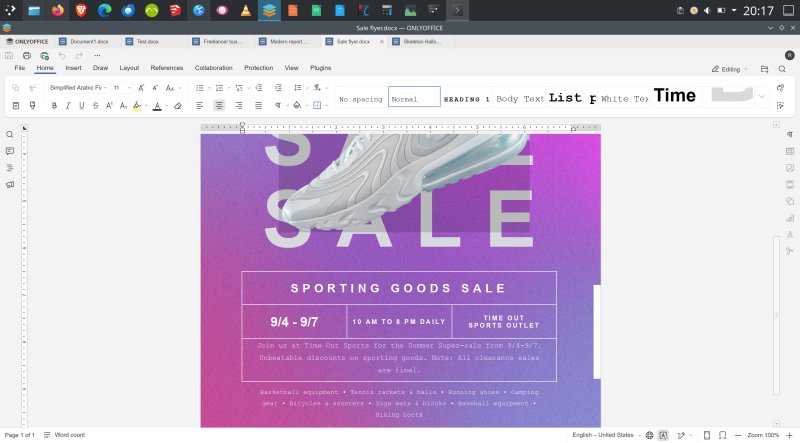Center align the paragraph
Image resolution: width=800 pixels, height=443 pixels.
coord(219,105)
